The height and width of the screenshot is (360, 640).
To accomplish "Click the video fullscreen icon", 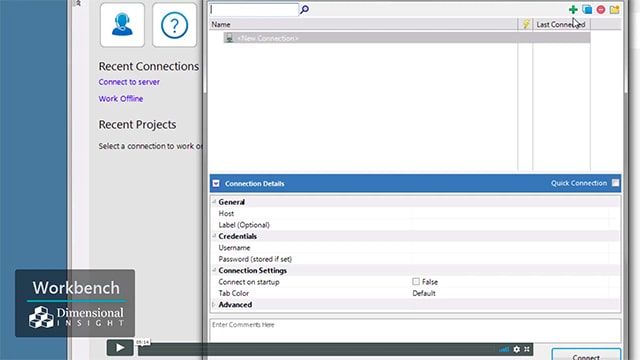I will click(527, 349).
